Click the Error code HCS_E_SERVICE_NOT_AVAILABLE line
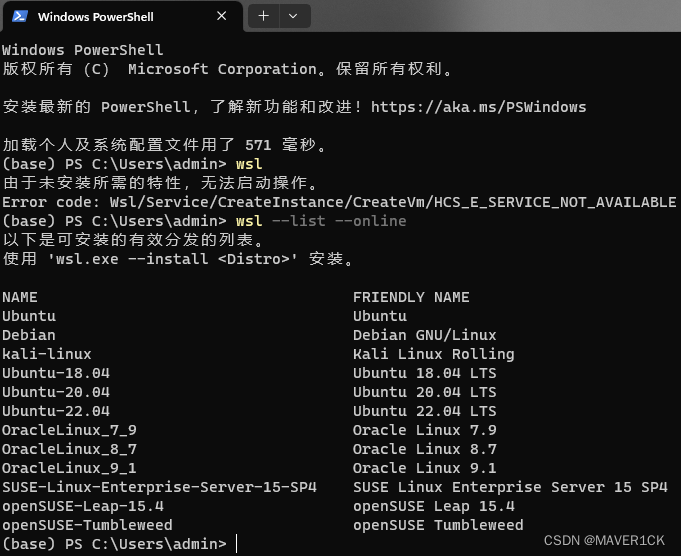The height and width of the screenshot is (556, 681). click(x=339, y=202)
